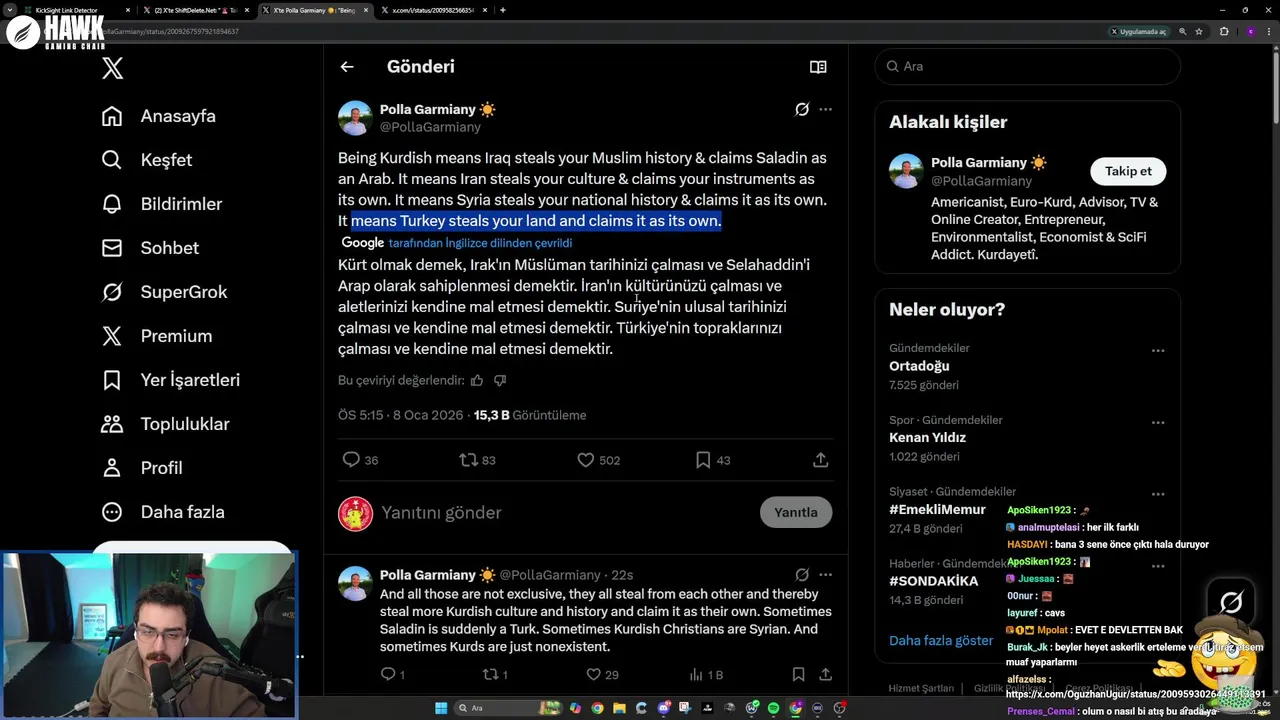This screenshot has width=1280, height=720.
Task: Open #EmekliMemur trending topic
Action: click(x=937, y=510)
